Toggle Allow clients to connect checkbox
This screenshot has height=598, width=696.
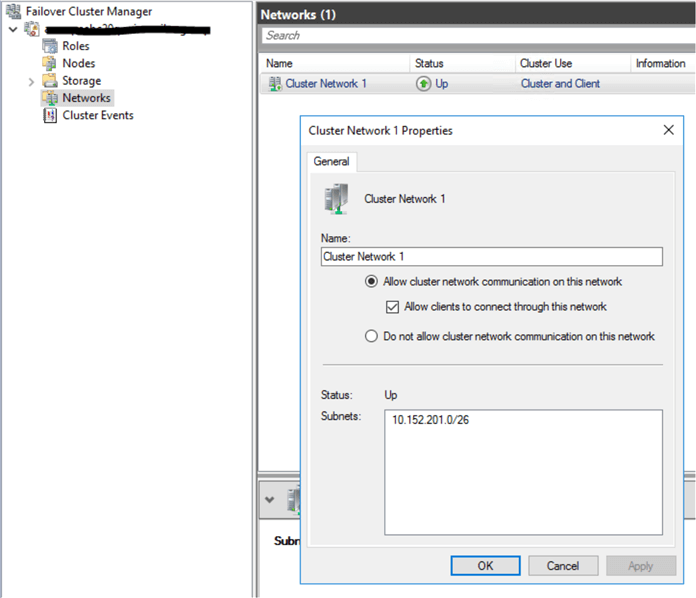(392, 307)
